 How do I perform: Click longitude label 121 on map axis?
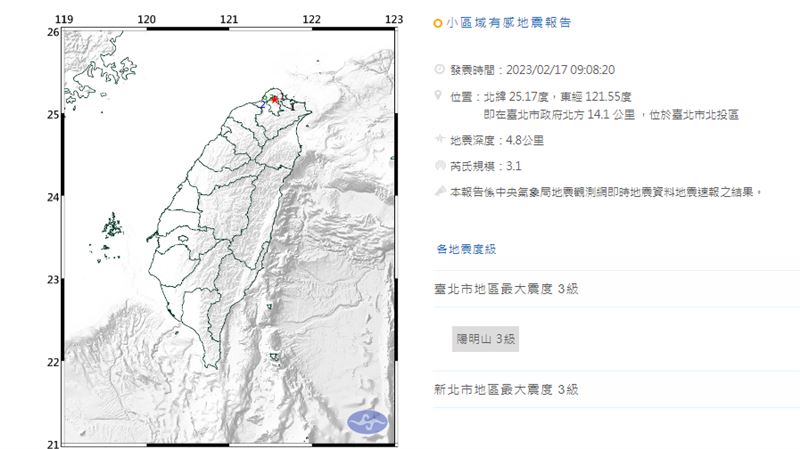pyautogui.click(x=229, y=19)
